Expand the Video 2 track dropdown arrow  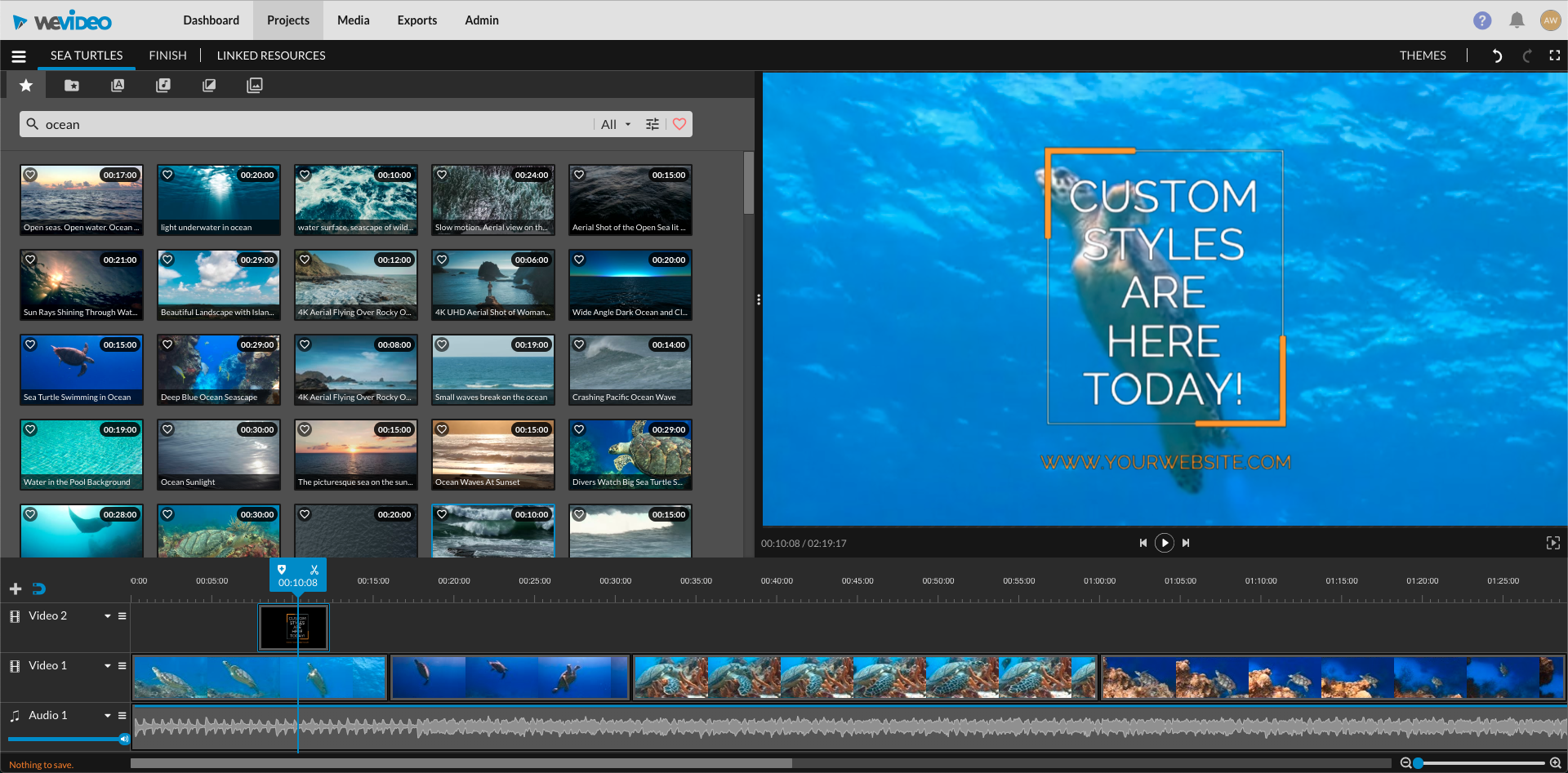[x=107, y=616]
